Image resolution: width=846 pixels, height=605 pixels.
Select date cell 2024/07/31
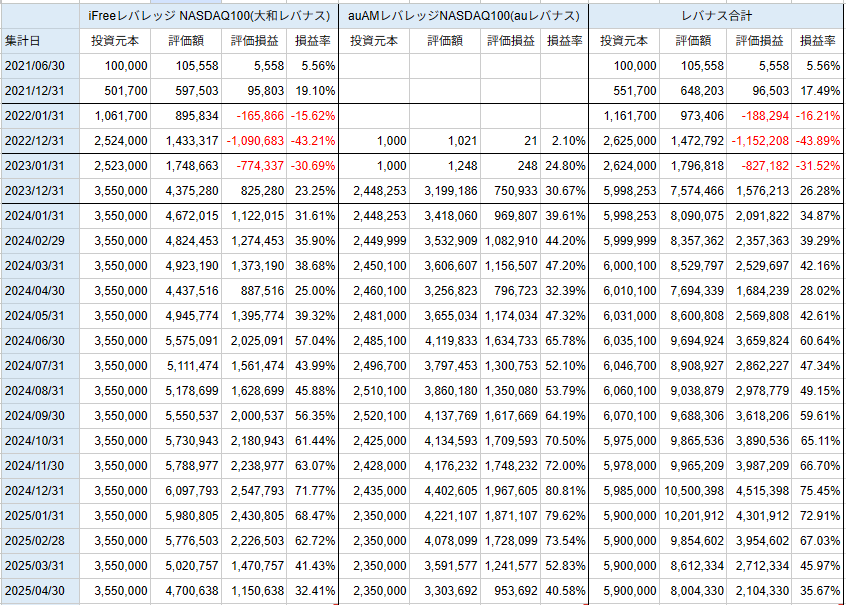(40, 366)
